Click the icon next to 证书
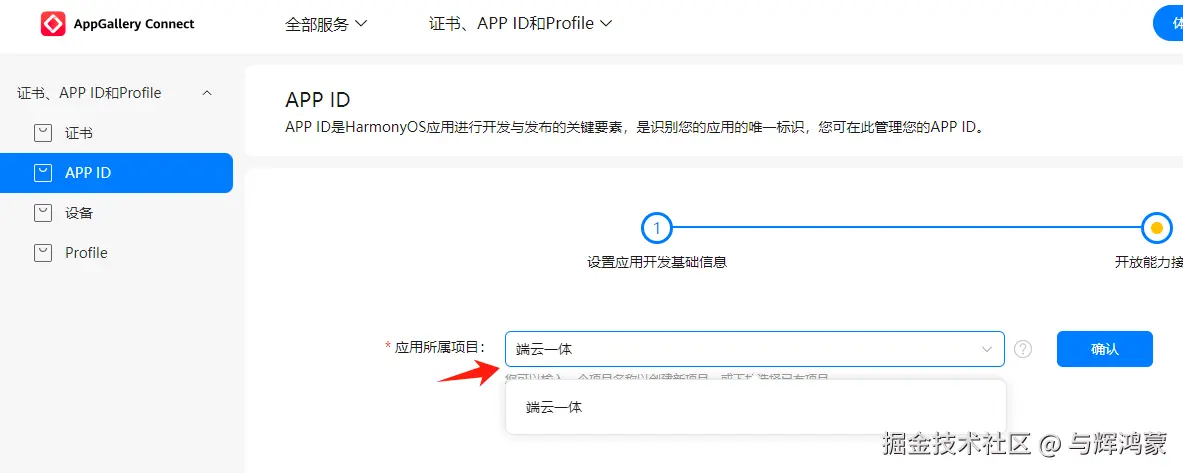The image size is (1183, 473). 43,134
